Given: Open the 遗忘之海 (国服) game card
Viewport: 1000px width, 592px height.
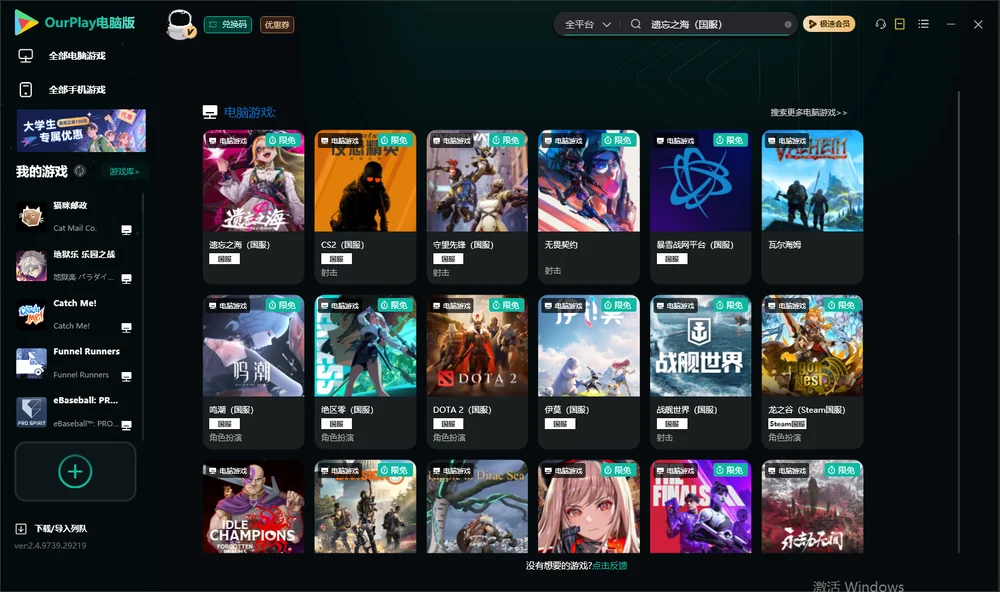Looking at the screenshot, I should click(x=253, y=207).
